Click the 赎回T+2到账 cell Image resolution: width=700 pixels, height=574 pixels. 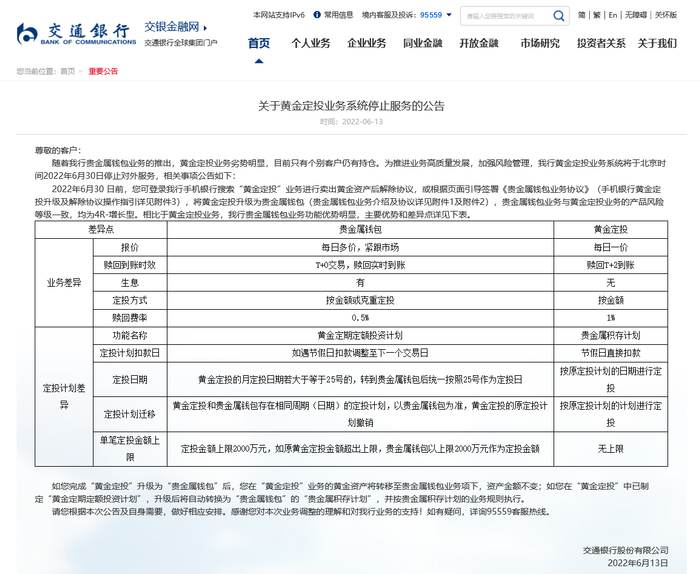[611, 265]
